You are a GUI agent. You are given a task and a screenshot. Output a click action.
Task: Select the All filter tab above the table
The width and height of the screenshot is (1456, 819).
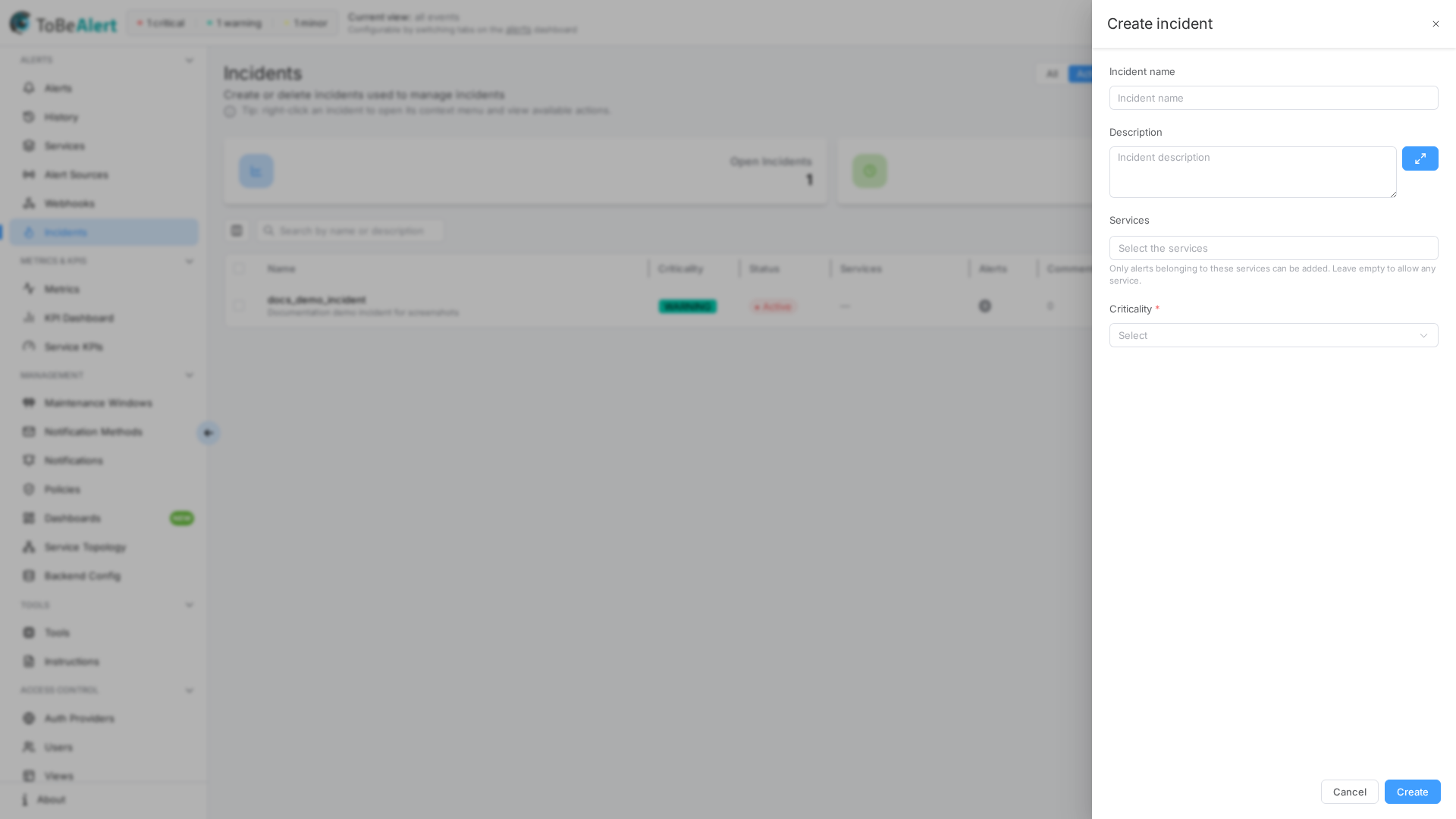pos(1052,74)
